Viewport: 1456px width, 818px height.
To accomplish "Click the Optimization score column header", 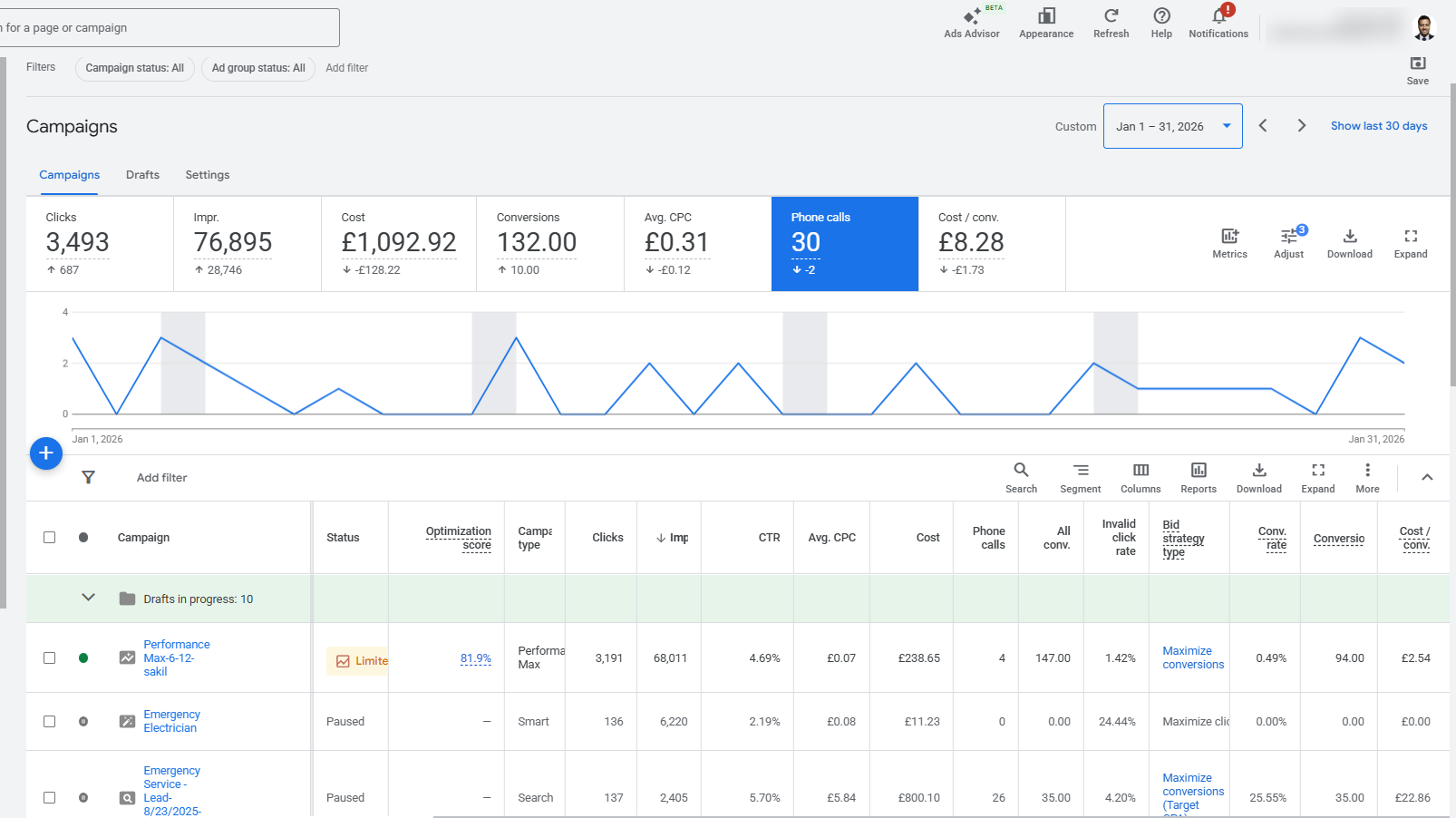I will [459, 538].
